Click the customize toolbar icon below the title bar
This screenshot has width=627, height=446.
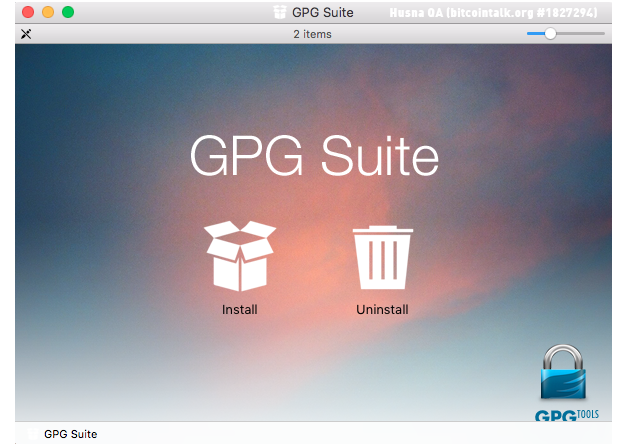[x=26, y=34]
